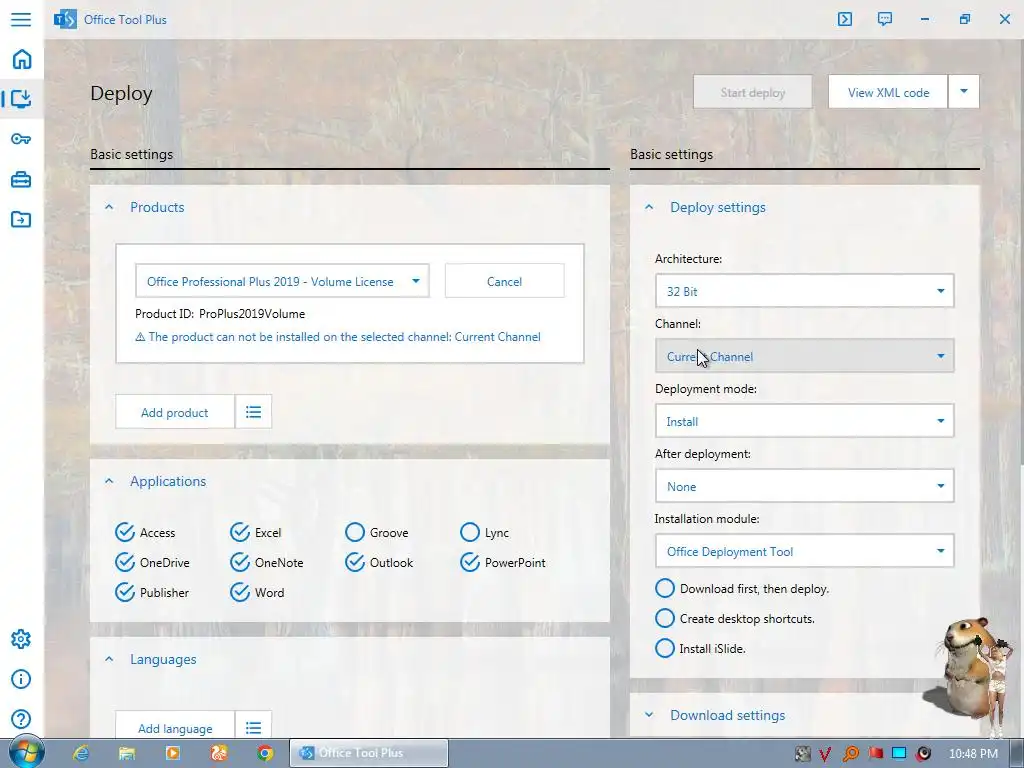This screenshot has width=1024, height=768.
Task: Open the Convert documents folder icon
Action: coord(21,219)
